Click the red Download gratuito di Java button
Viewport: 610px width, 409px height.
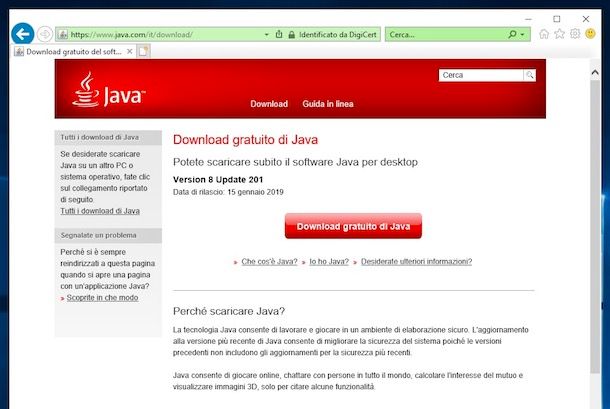click(x=353, y=226)
